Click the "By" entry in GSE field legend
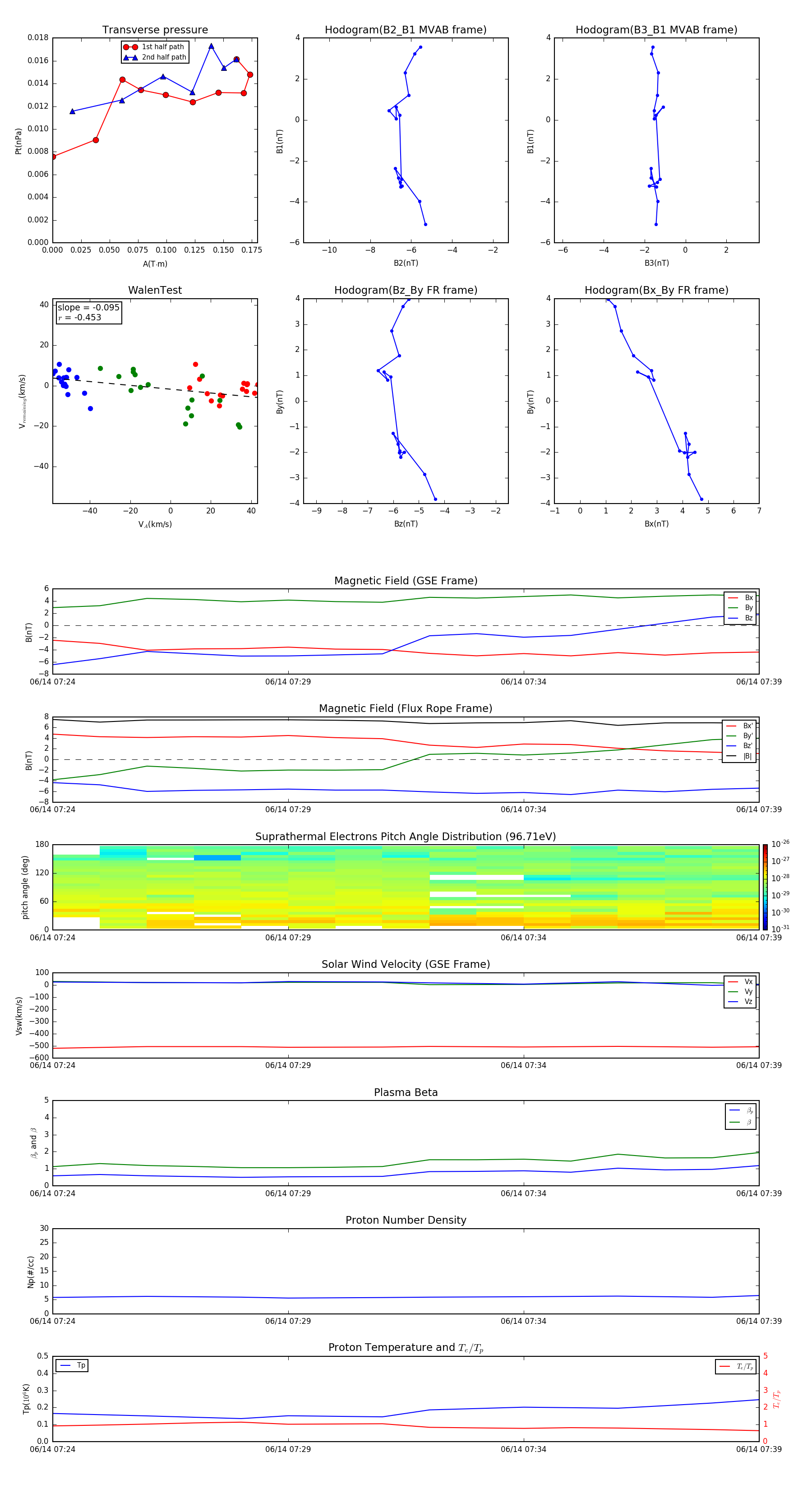 pos(740,607)
